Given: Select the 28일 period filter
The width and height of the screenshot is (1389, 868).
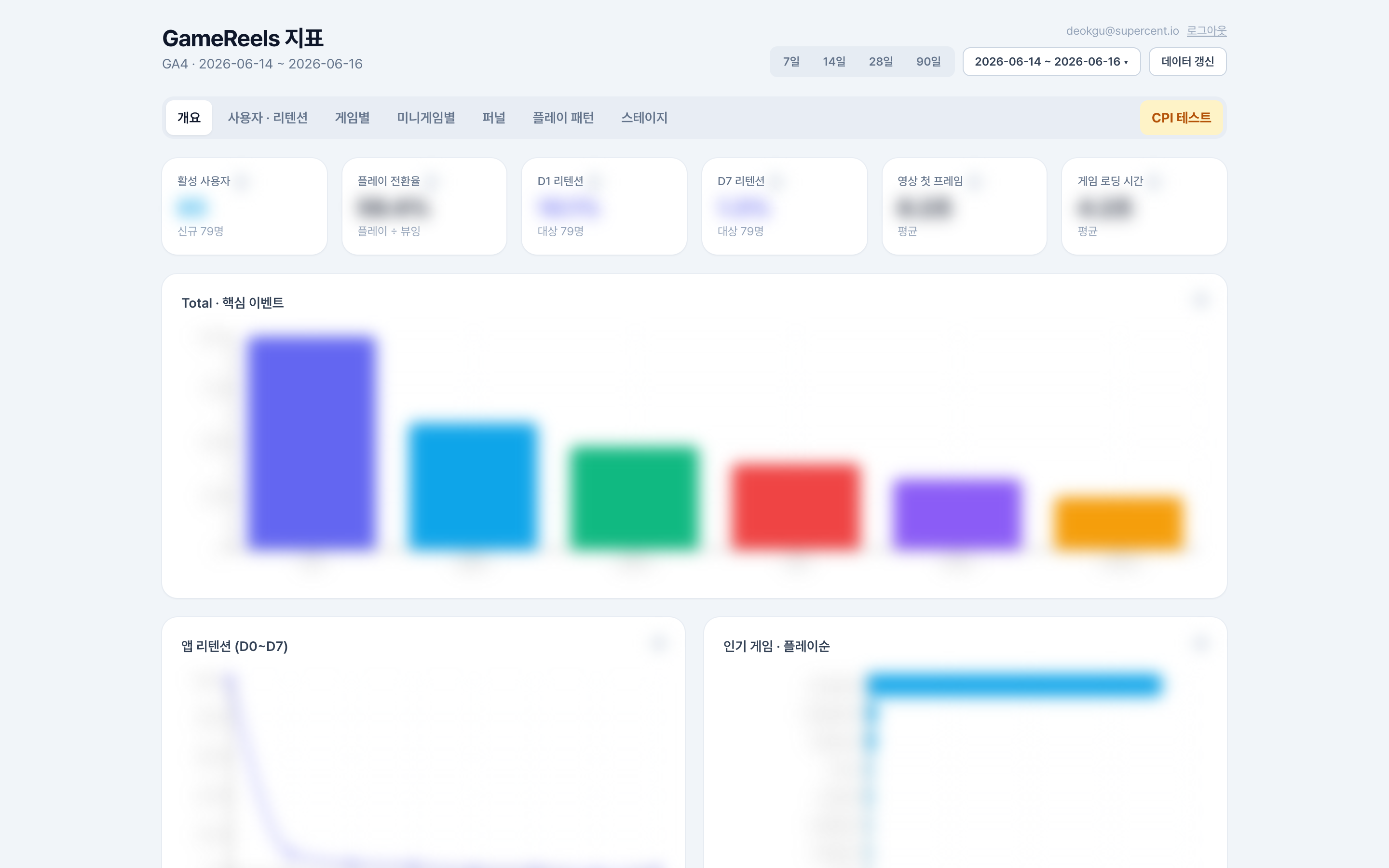Looking at the screenshot, I should pyautogui.click(x=881, y=61).
